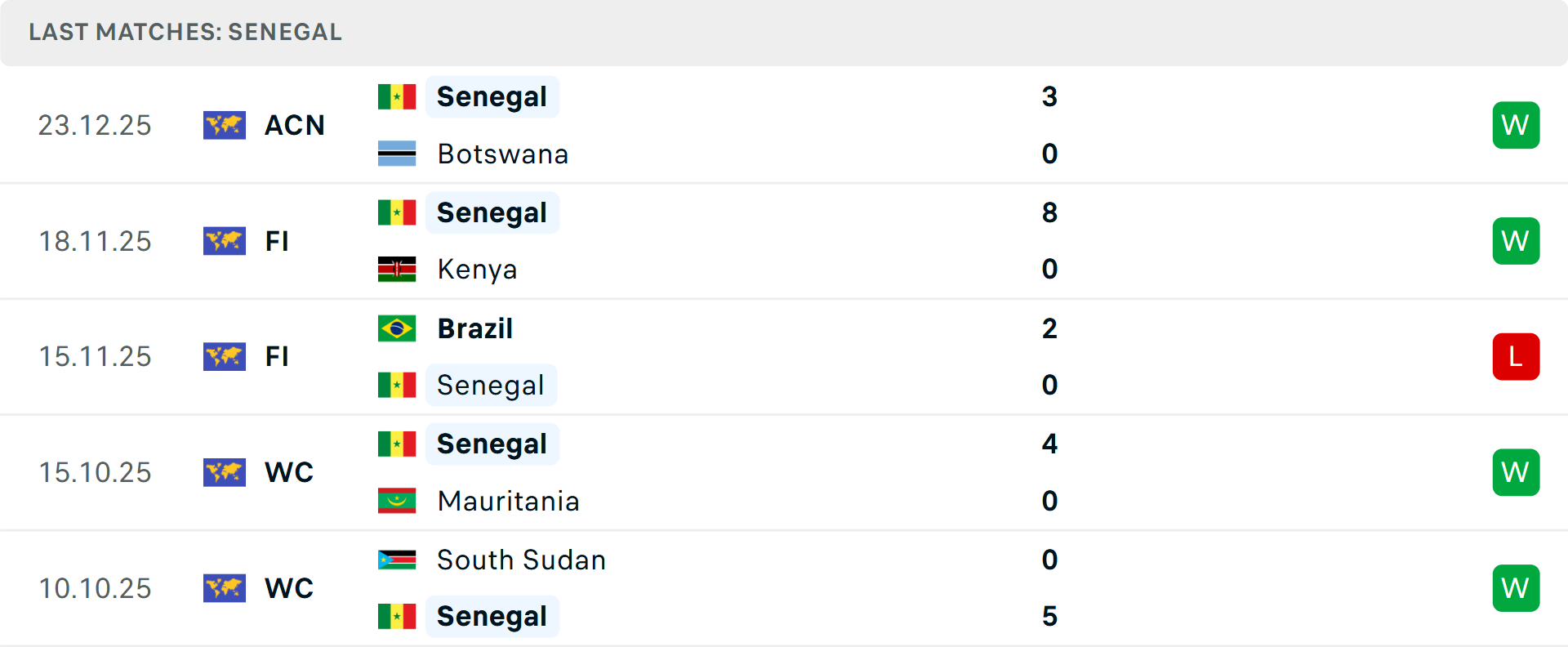
Task: Click the W badge for the Botswana match
Action: pos(1516,125)
